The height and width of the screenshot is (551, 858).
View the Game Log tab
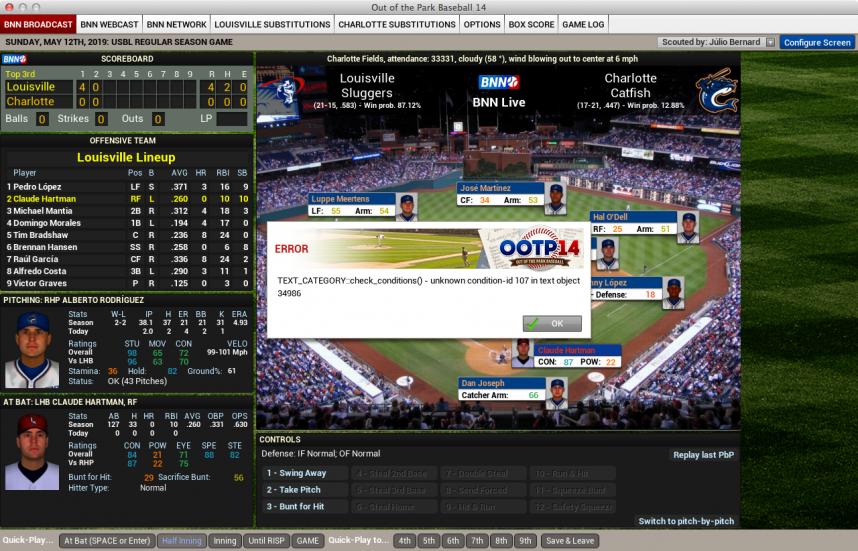[583, 25]
